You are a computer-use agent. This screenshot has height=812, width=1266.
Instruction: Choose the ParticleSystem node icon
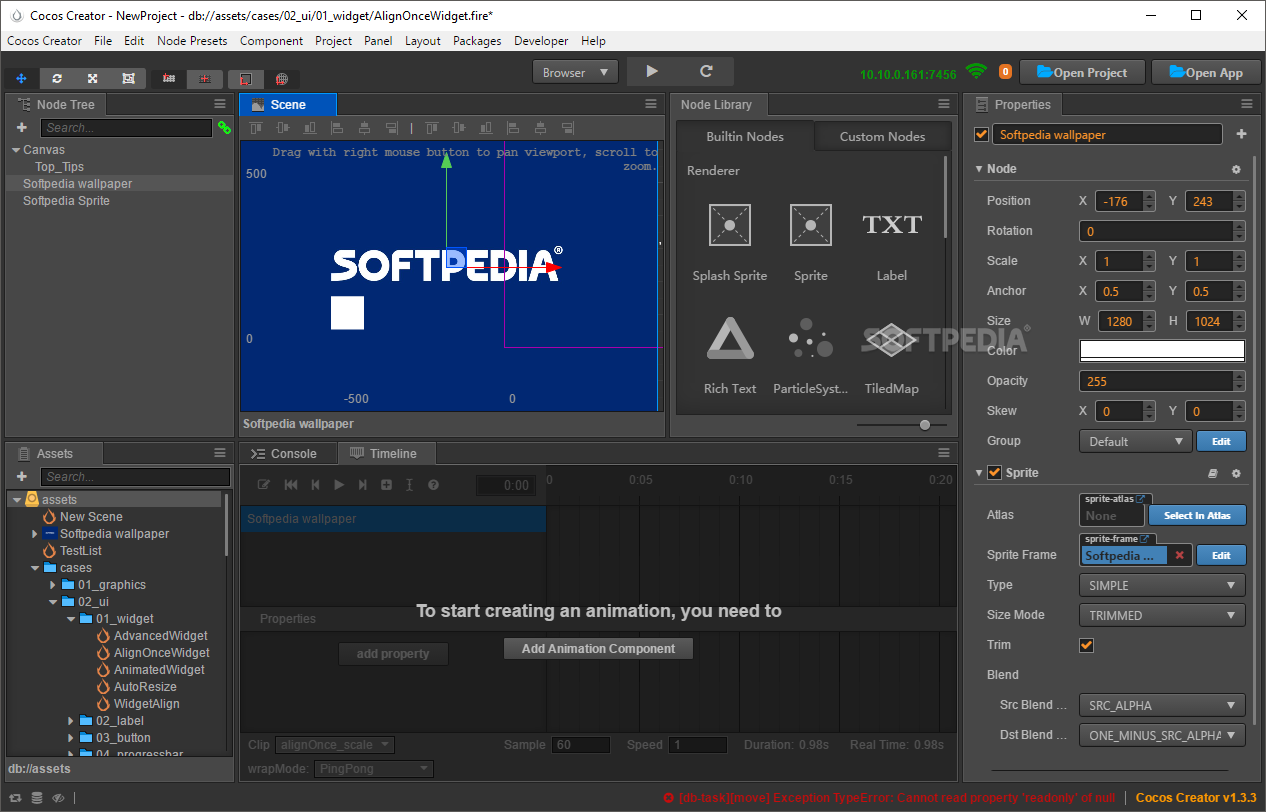pyautogui.click(x=811, y=338)
